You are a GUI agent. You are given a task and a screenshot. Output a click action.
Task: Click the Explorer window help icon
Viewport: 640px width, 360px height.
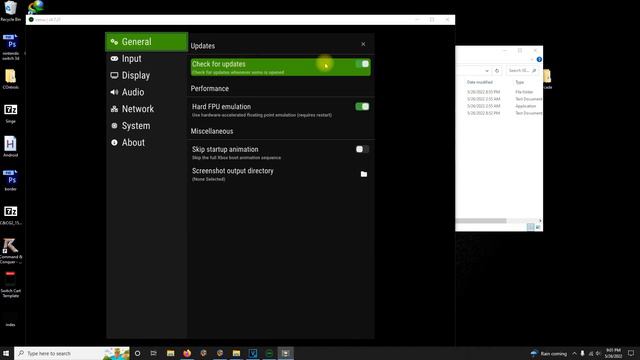(539, 60)
